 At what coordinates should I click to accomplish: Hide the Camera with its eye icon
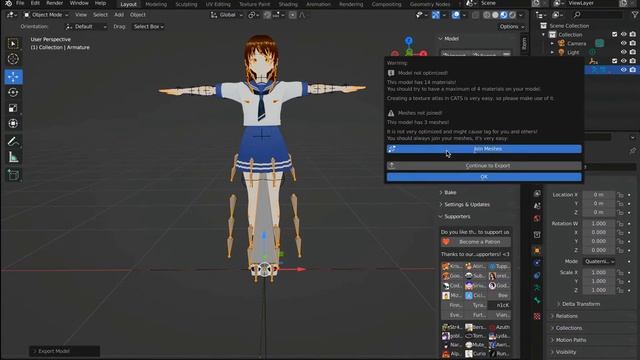point(623,43)
